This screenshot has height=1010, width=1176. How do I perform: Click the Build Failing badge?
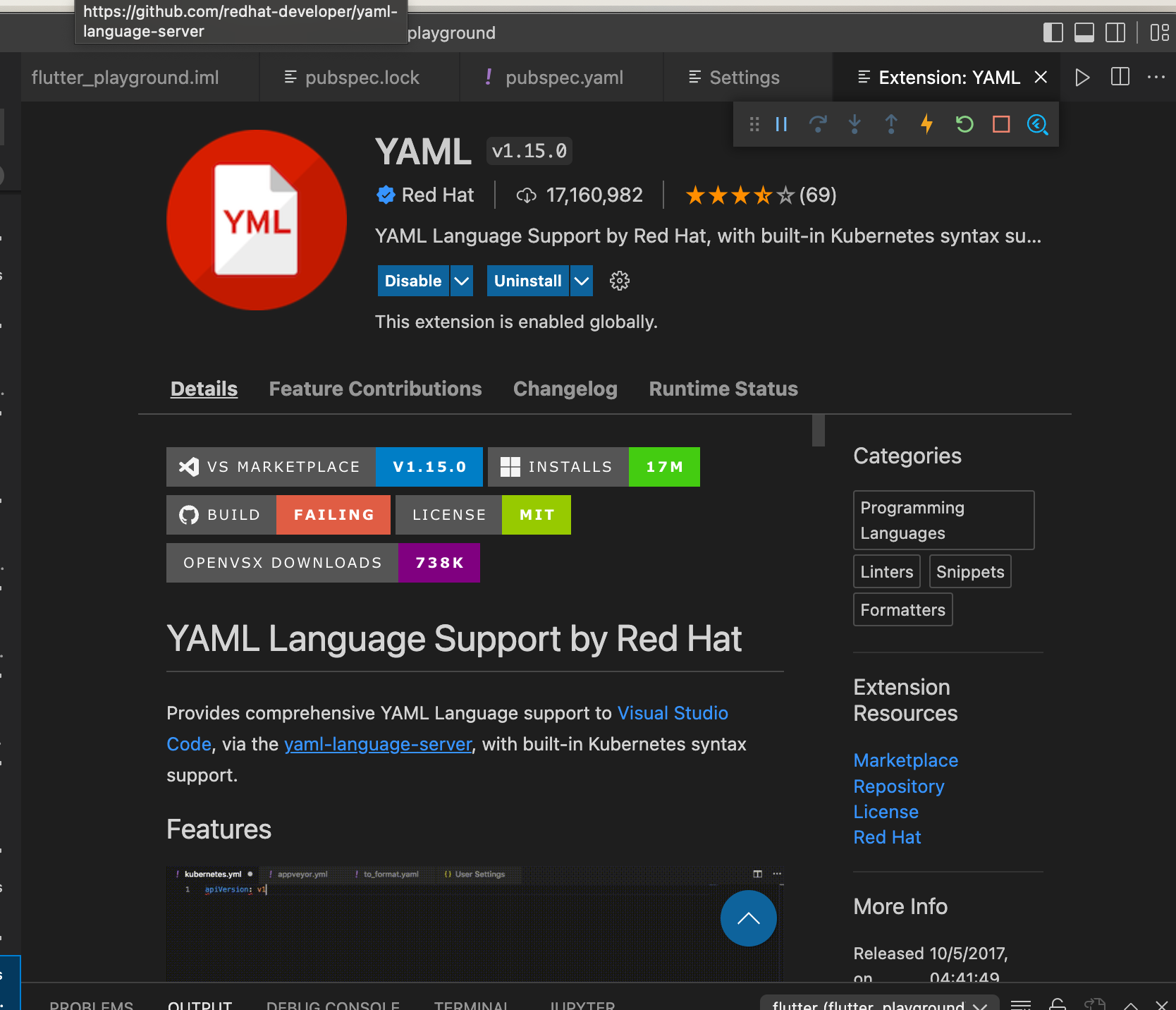coord(278,515)
